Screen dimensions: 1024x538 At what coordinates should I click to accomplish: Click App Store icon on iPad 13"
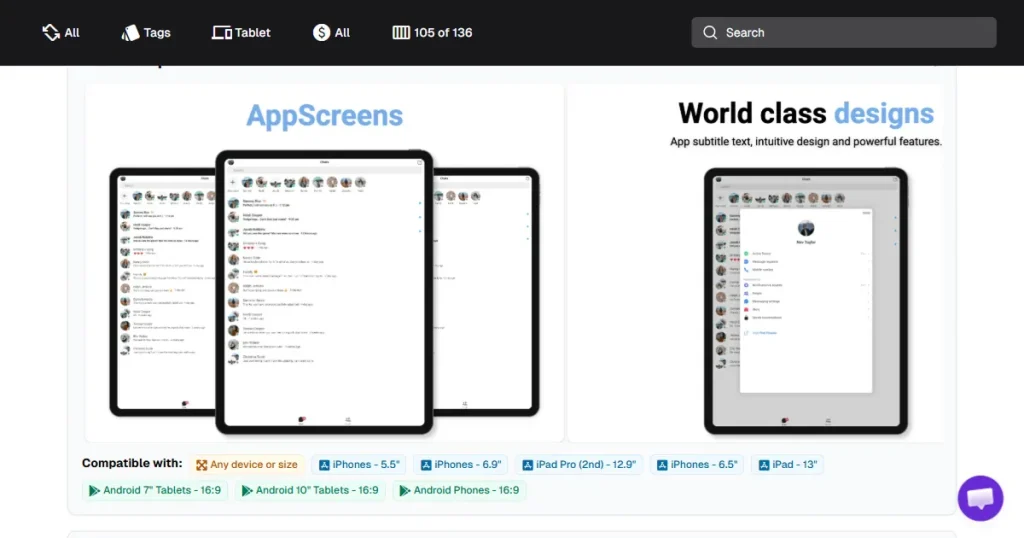pos(763,465)
